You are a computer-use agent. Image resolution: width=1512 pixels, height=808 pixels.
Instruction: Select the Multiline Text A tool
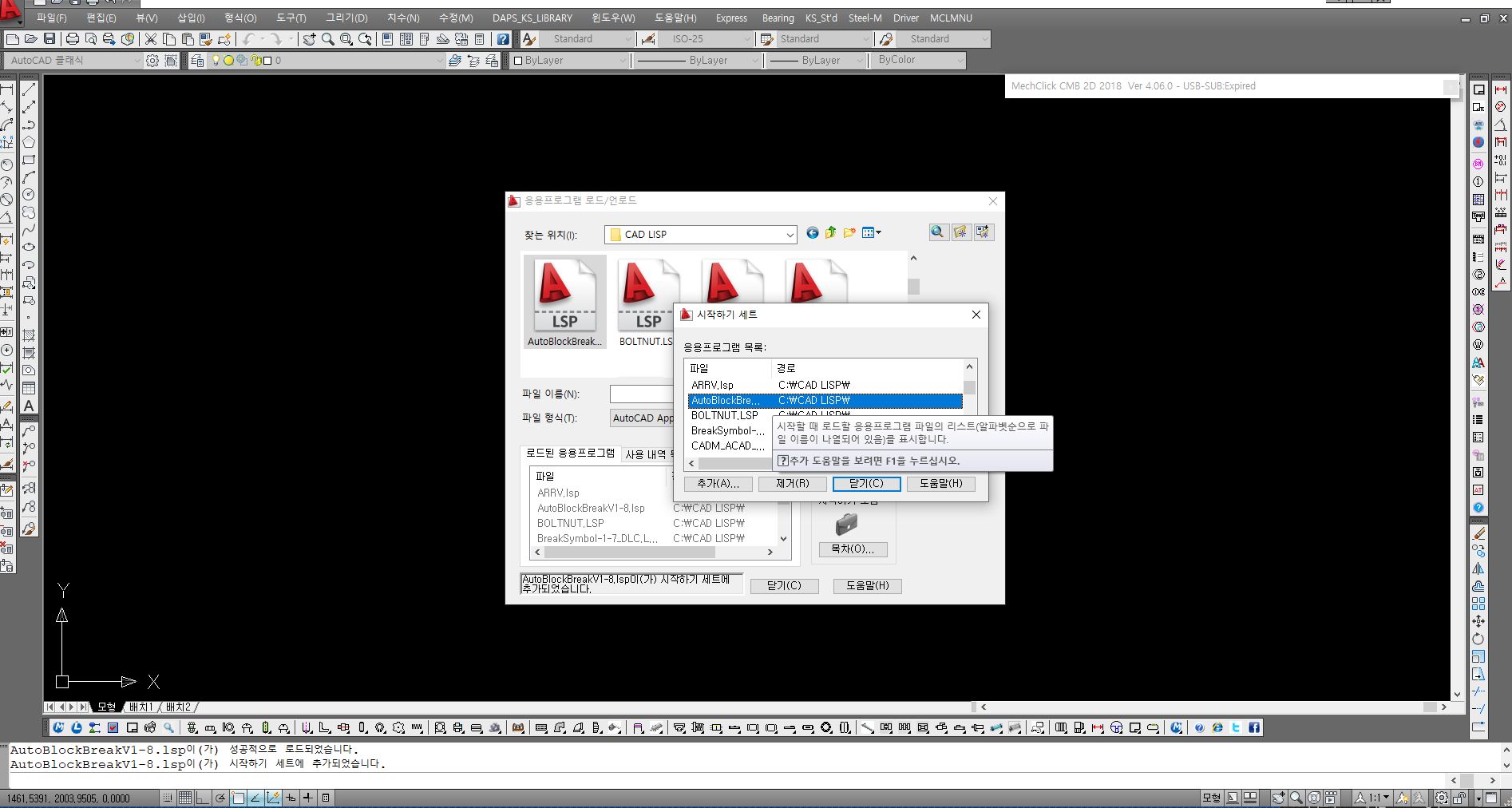pyautogui.click(x=29, y=406)
